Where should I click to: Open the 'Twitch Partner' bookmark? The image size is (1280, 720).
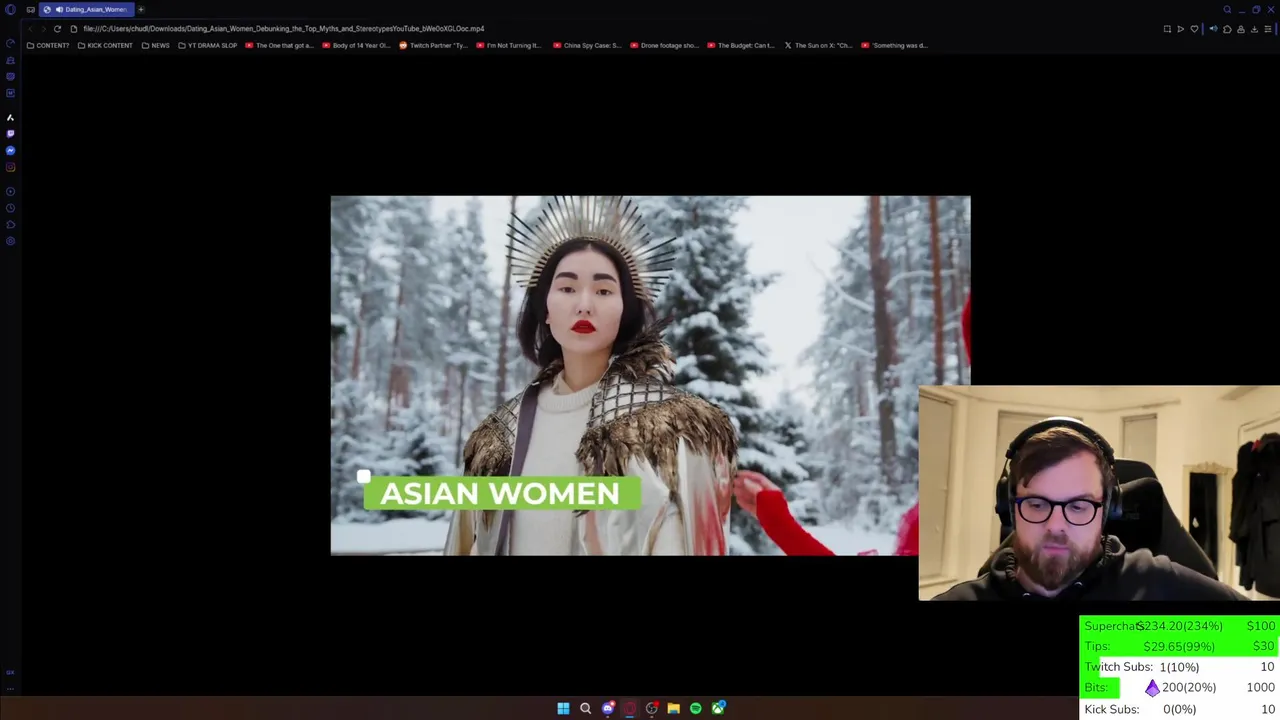(433, 45)
